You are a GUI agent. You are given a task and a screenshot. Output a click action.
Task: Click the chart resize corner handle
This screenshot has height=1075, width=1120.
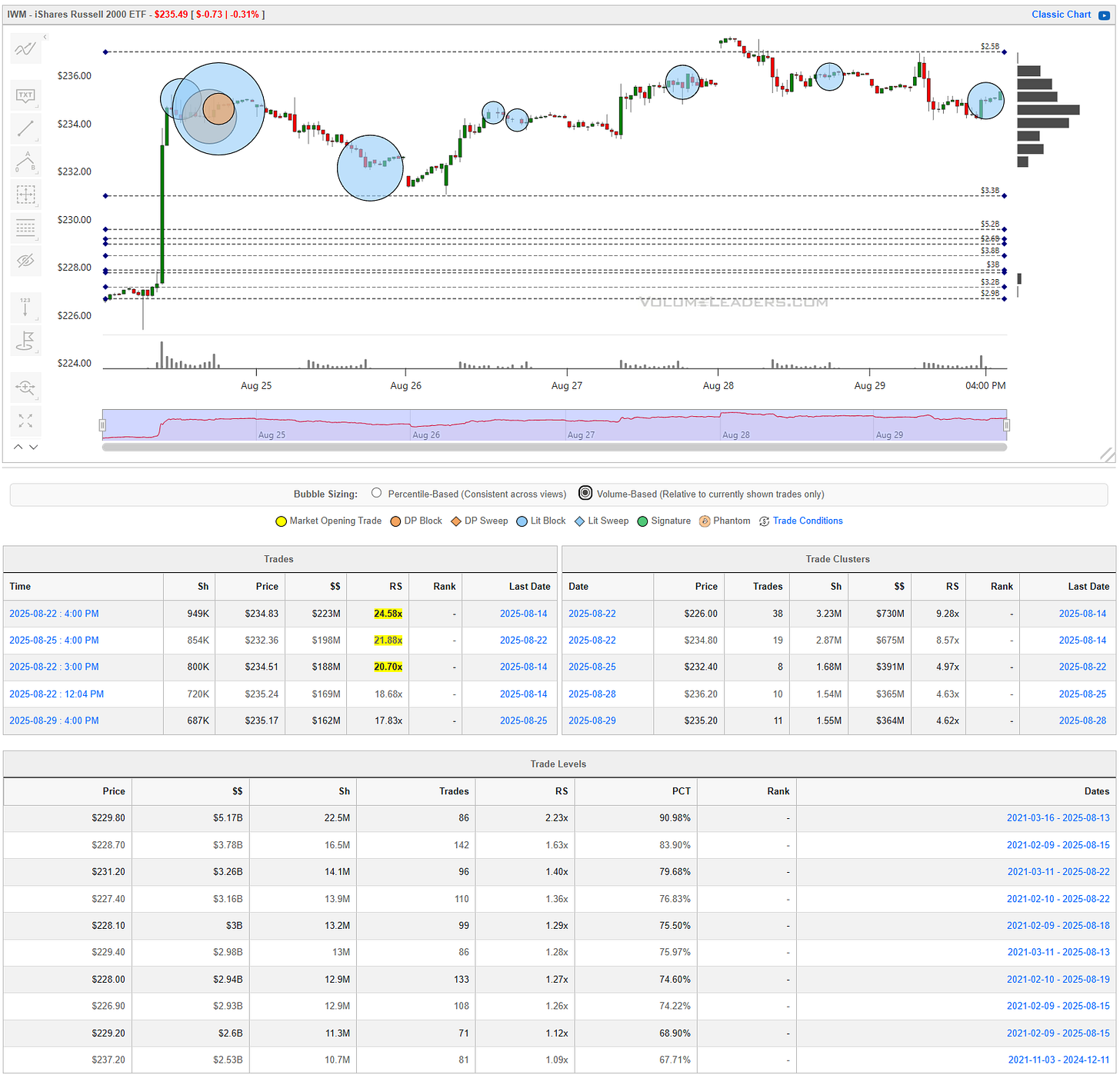1107,454
